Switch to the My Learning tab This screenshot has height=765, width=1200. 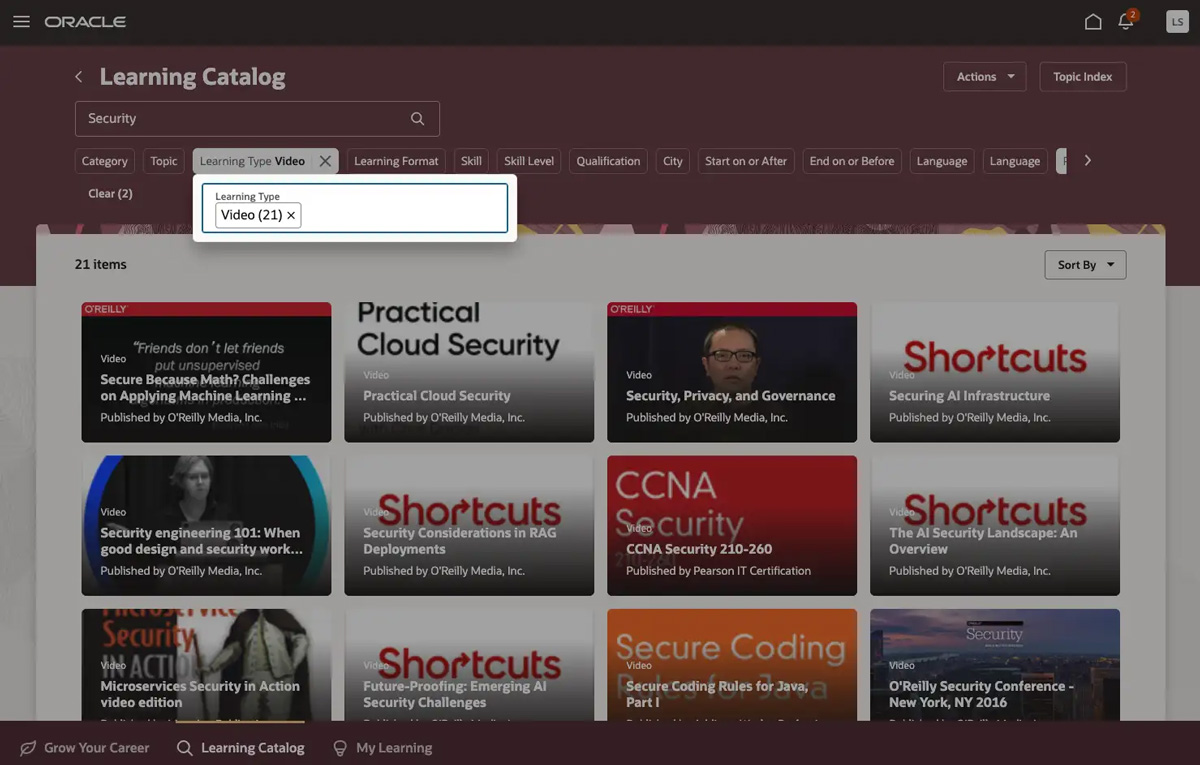382,748
